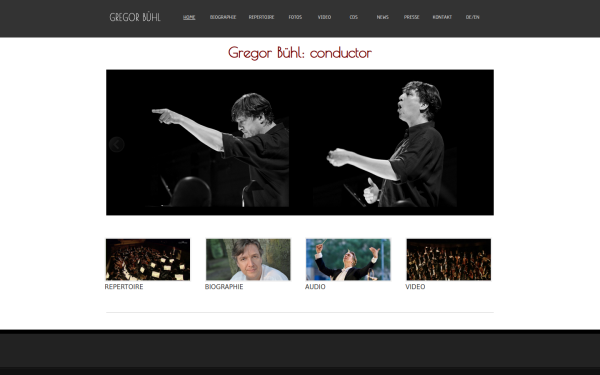Click the AUDIO caption link
This screenshot has height=375, width=600.
315,287
